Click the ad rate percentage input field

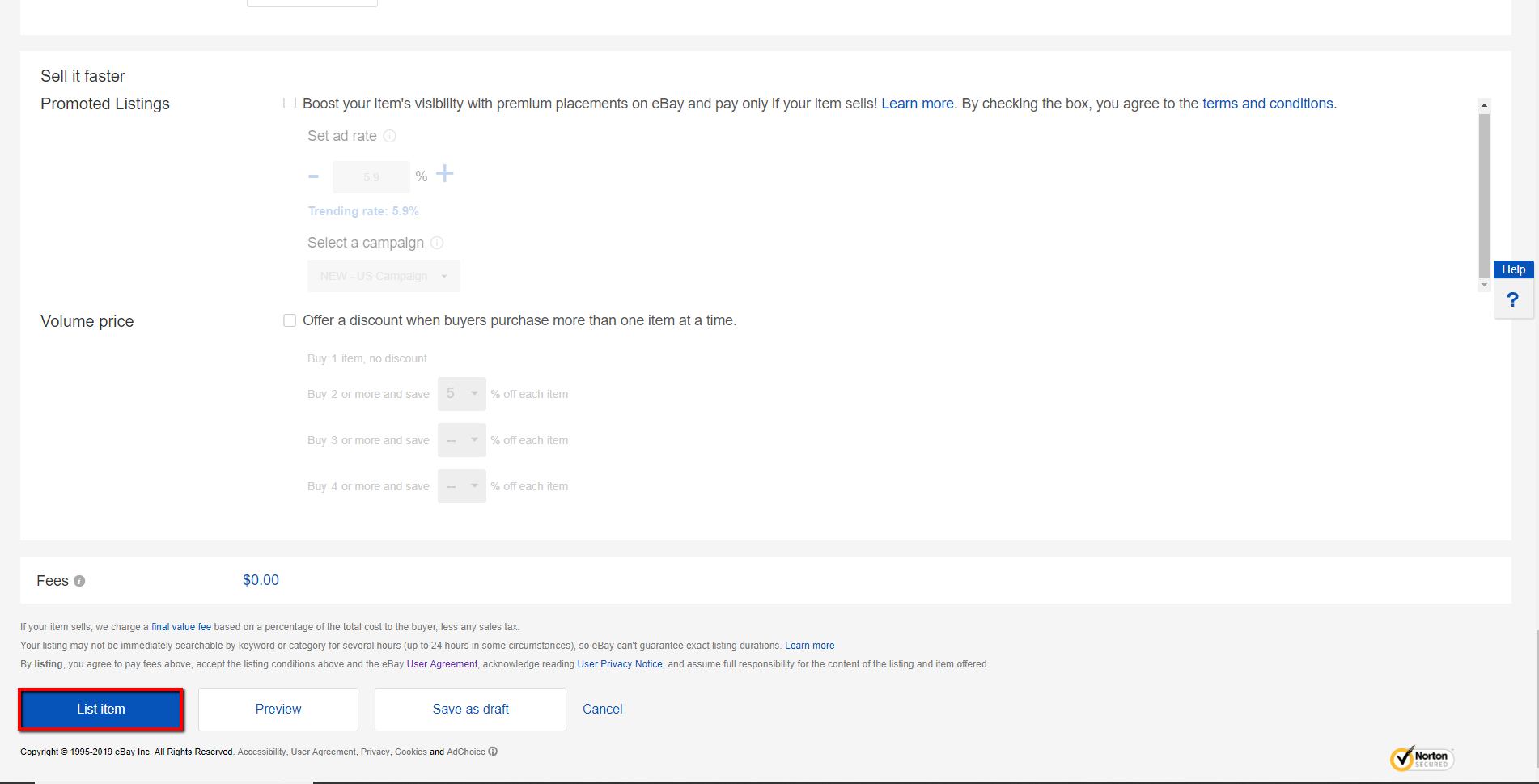click(x=371, y=177)
